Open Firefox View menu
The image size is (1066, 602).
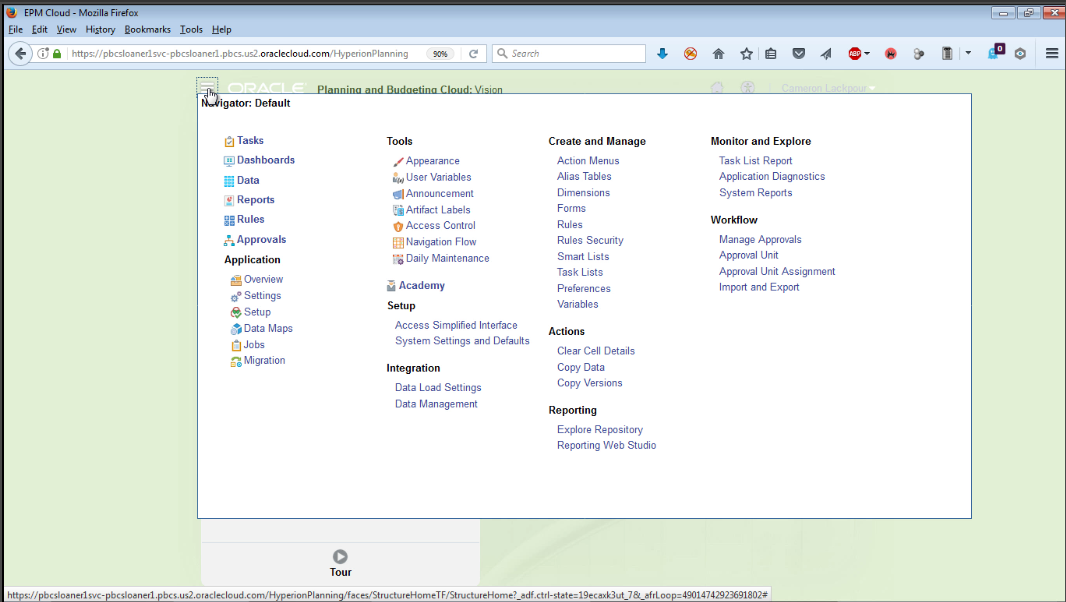(x=66, y=29)
